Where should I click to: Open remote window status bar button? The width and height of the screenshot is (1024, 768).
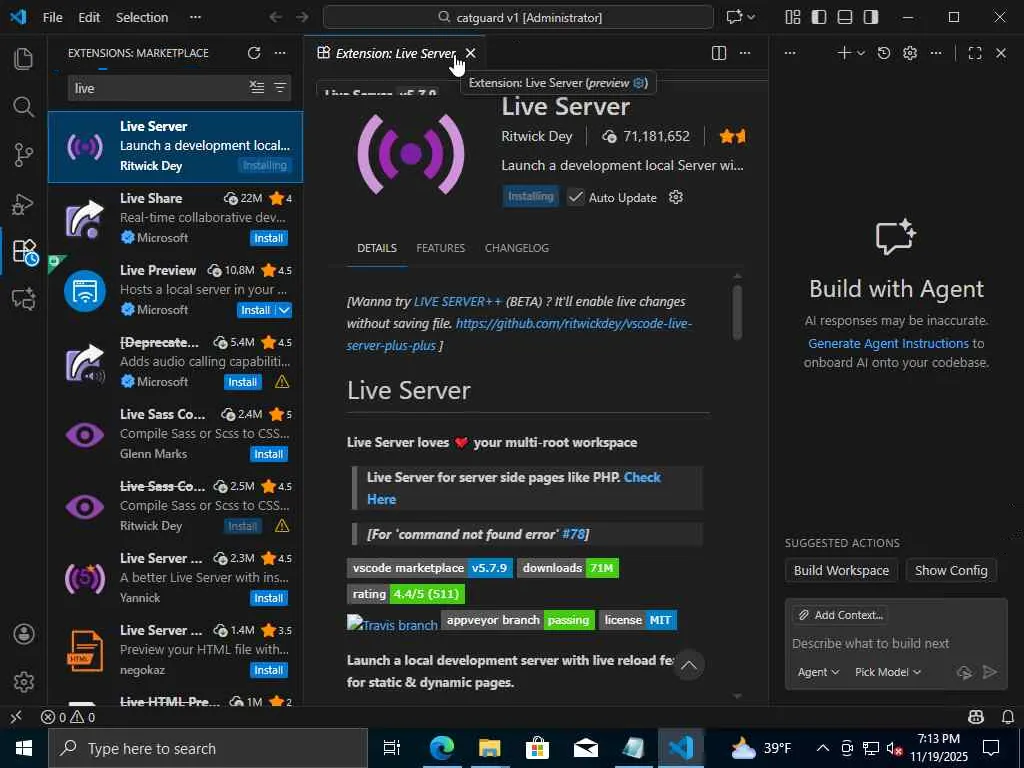[16, 717]
